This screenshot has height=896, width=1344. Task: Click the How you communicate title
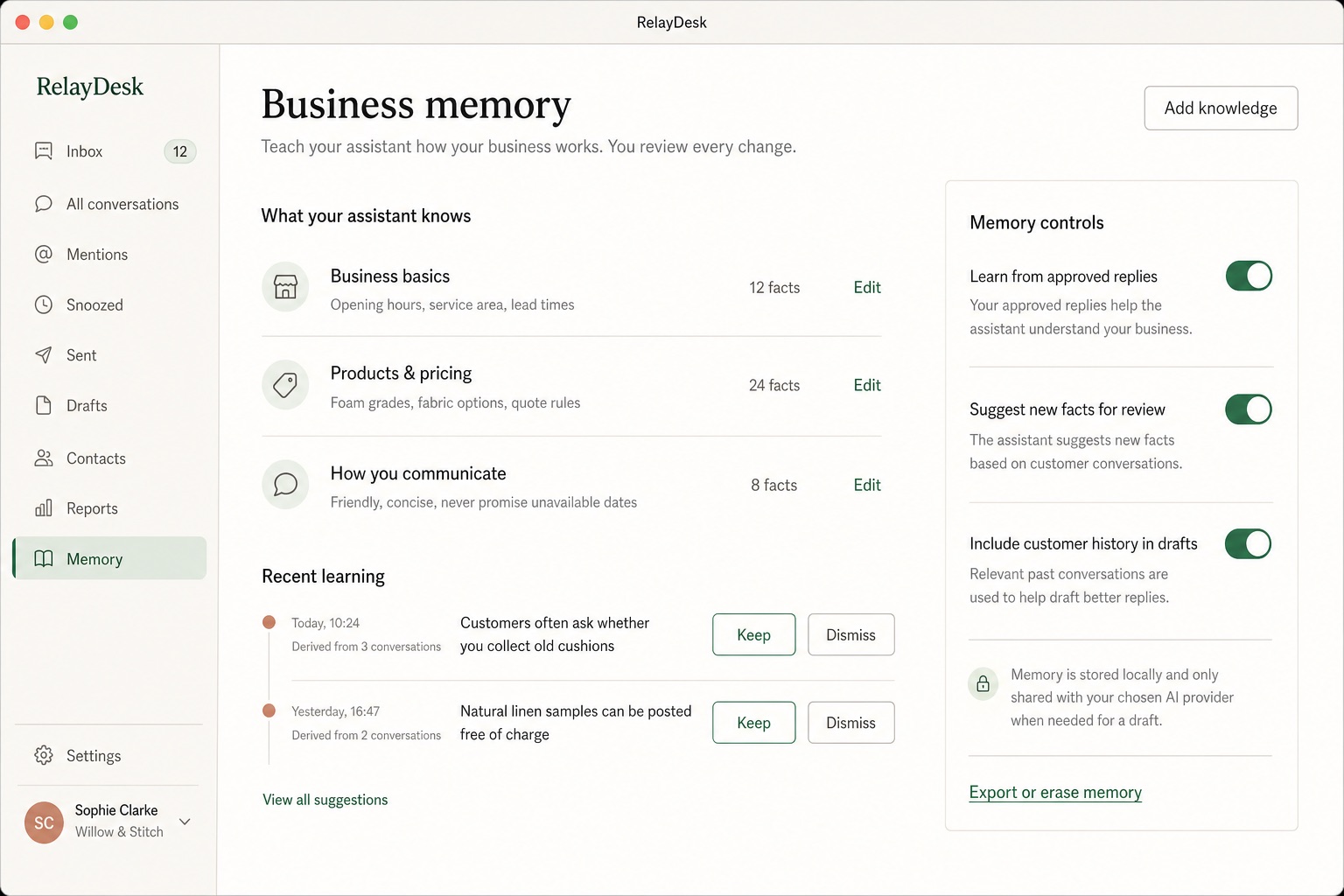[418, 473]
